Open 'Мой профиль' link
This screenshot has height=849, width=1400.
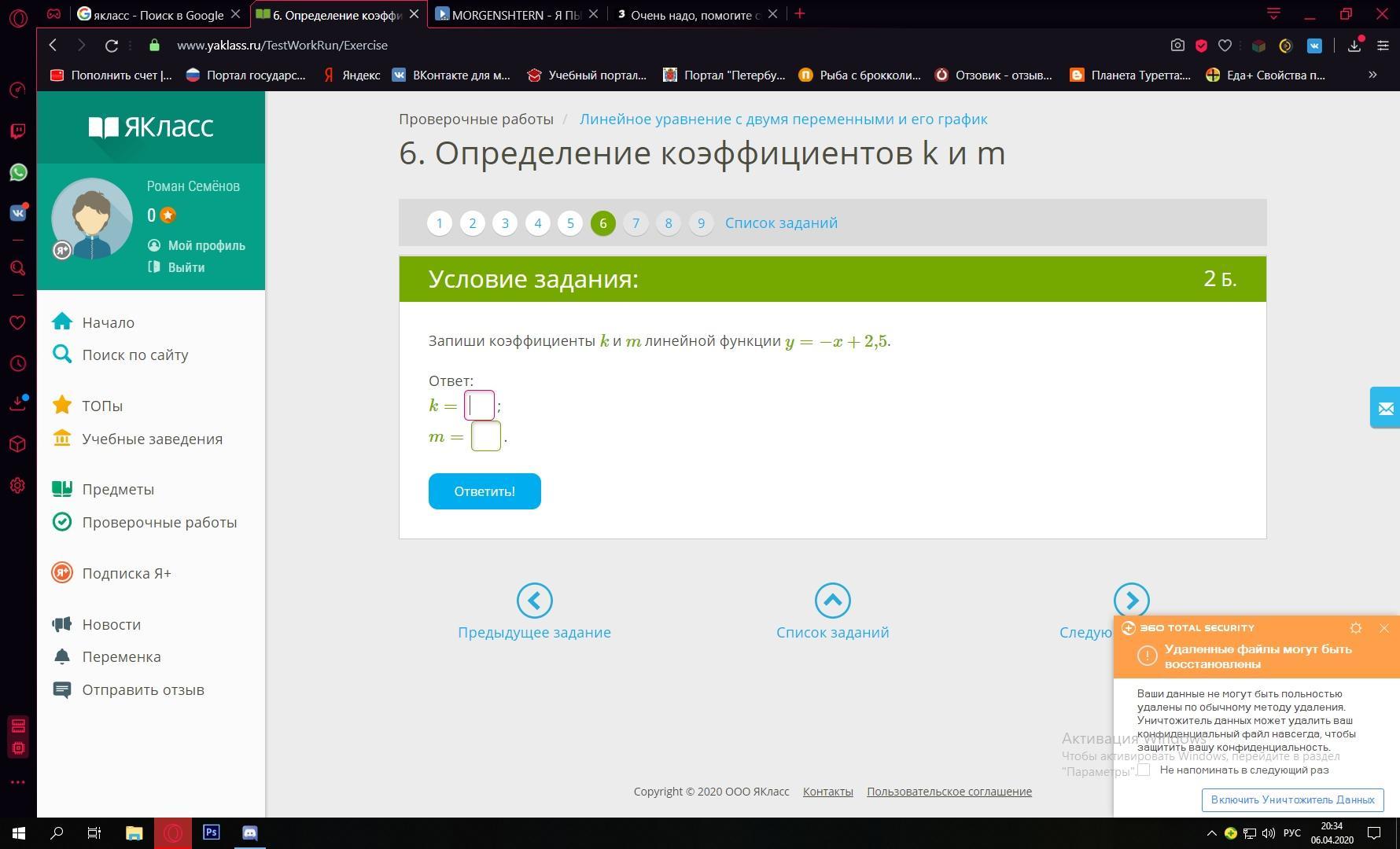(197, 245)
